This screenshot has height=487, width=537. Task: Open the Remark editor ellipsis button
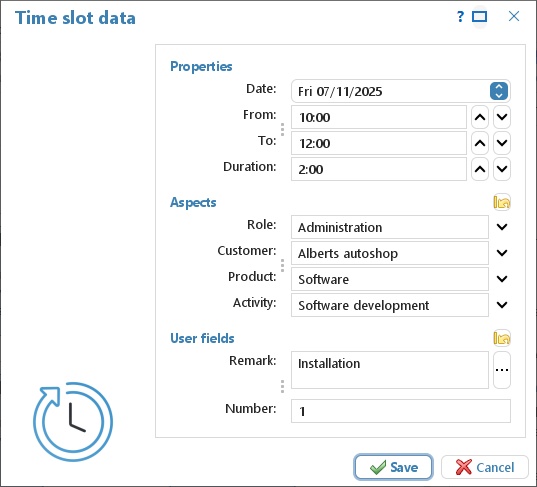click(502, 370)
